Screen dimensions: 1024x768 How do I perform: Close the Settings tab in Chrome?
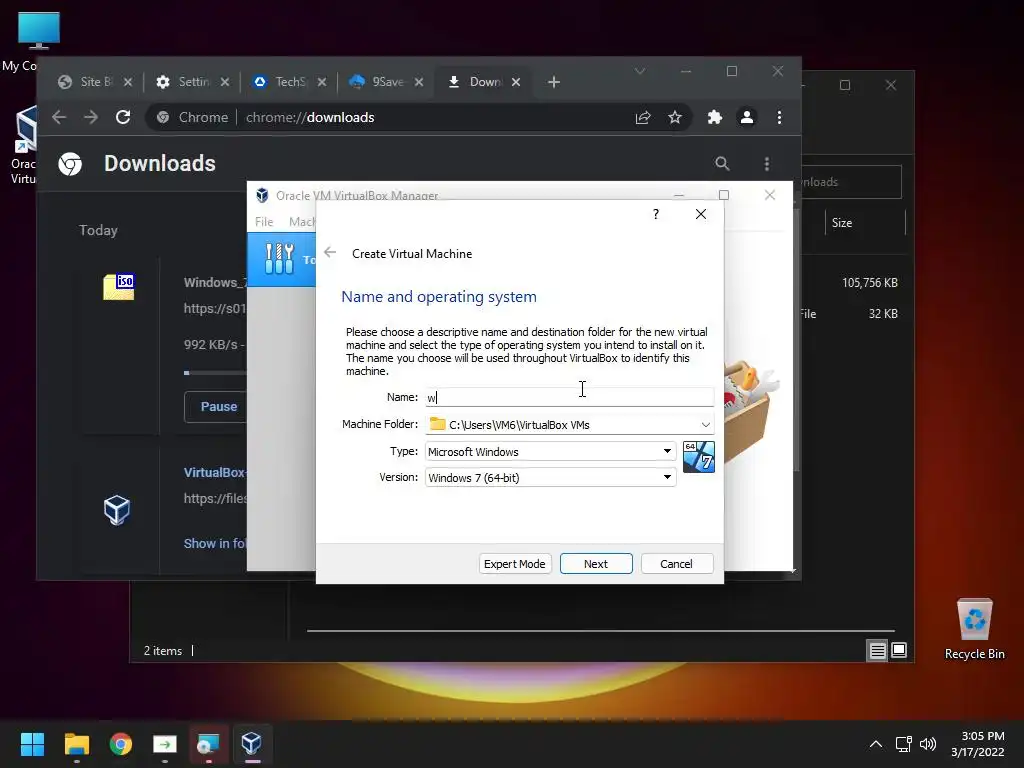[225, 82]
